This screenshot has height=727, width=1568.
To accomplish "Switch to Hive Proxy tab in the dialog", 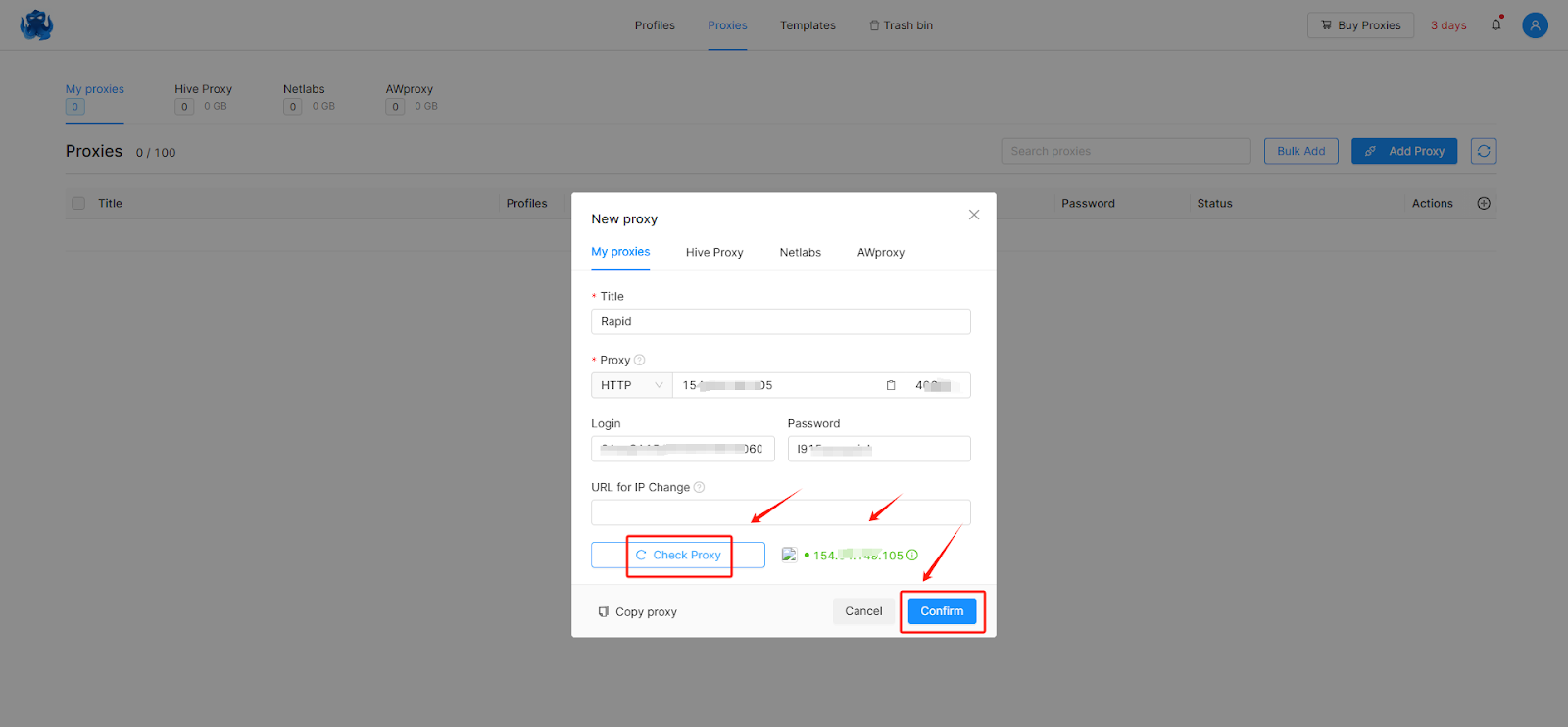I will coord(714,252).
